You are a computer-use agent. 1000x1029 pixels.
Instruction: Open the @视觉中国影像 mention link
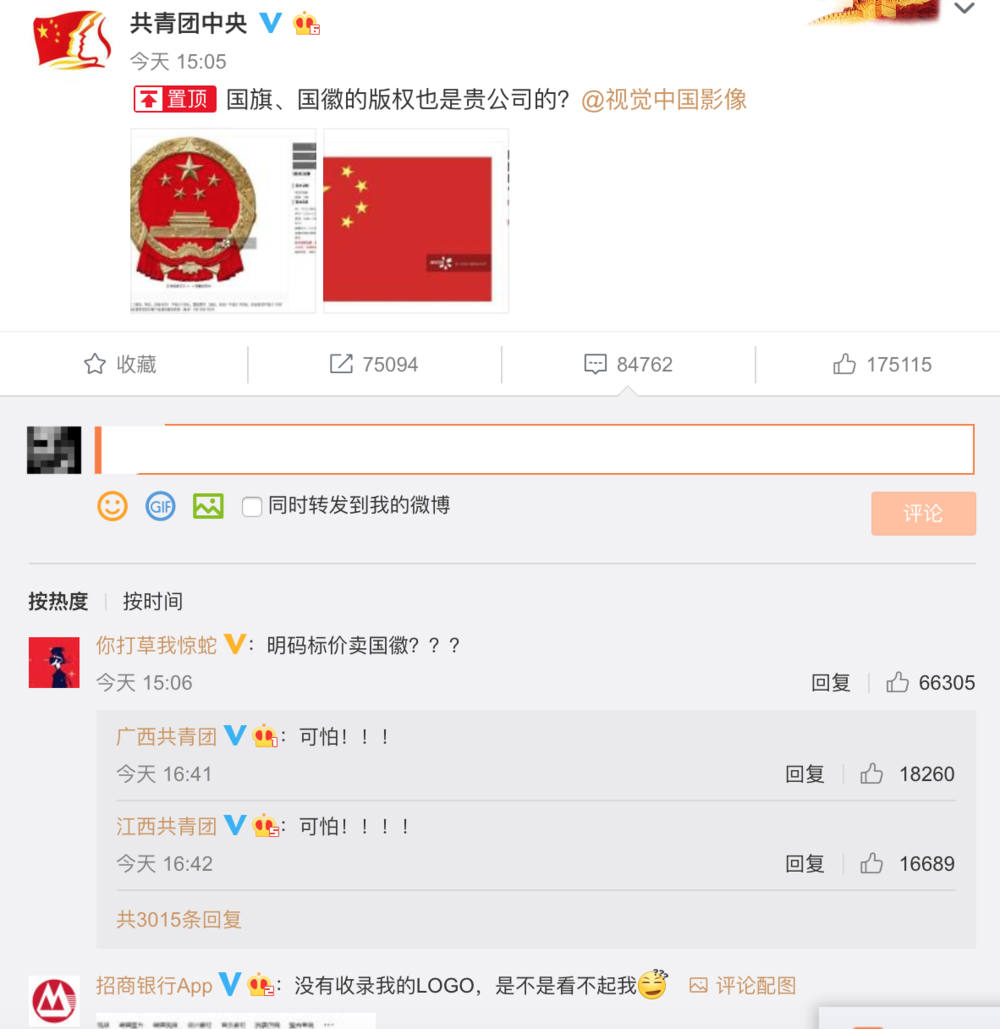[x=664, y=100]
